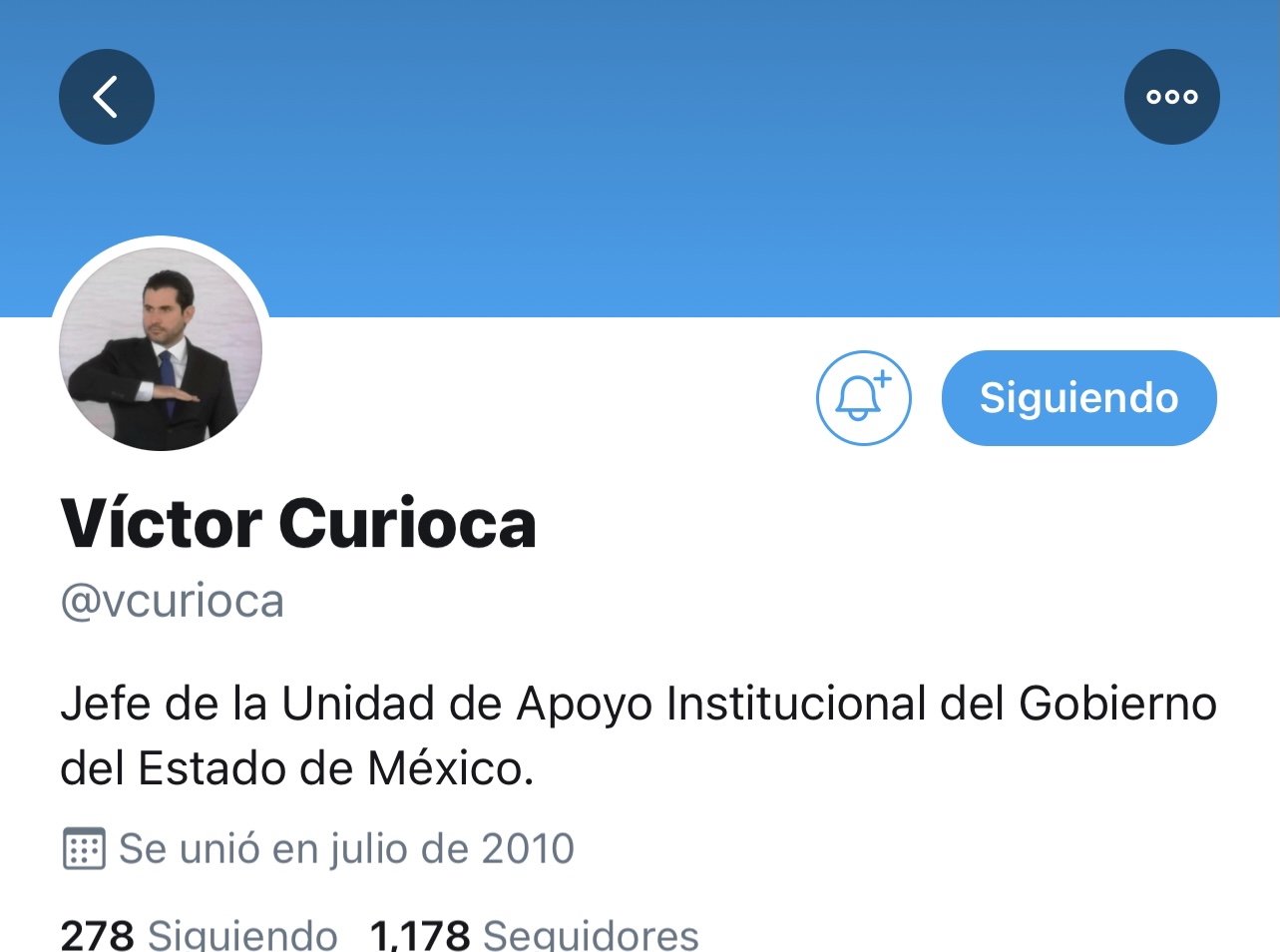Toggle the Siguiendo follow button
1280x952 pixels.
pyautogui.click(x=1079, y=397)
